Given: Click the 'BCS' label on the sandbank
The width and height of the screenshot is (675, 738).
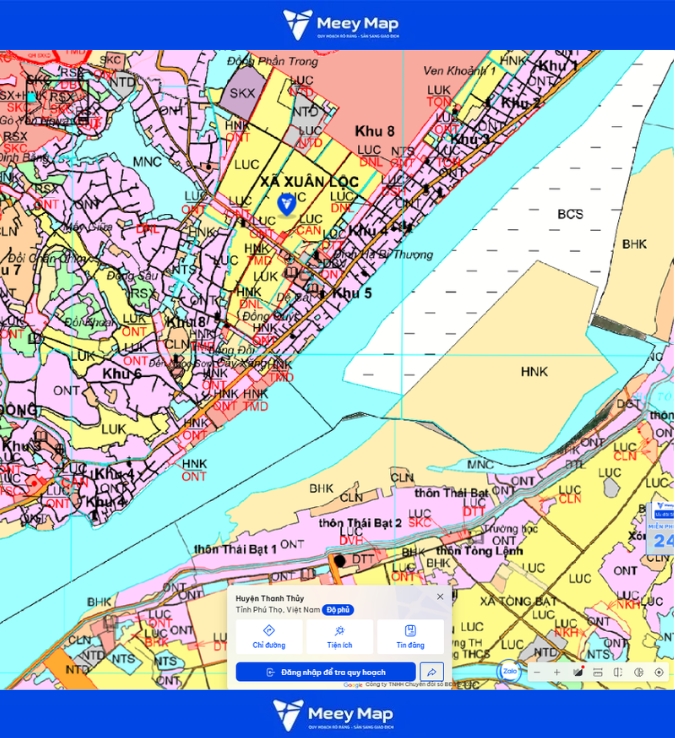Looking at the screenshot, I should point(570,214).
